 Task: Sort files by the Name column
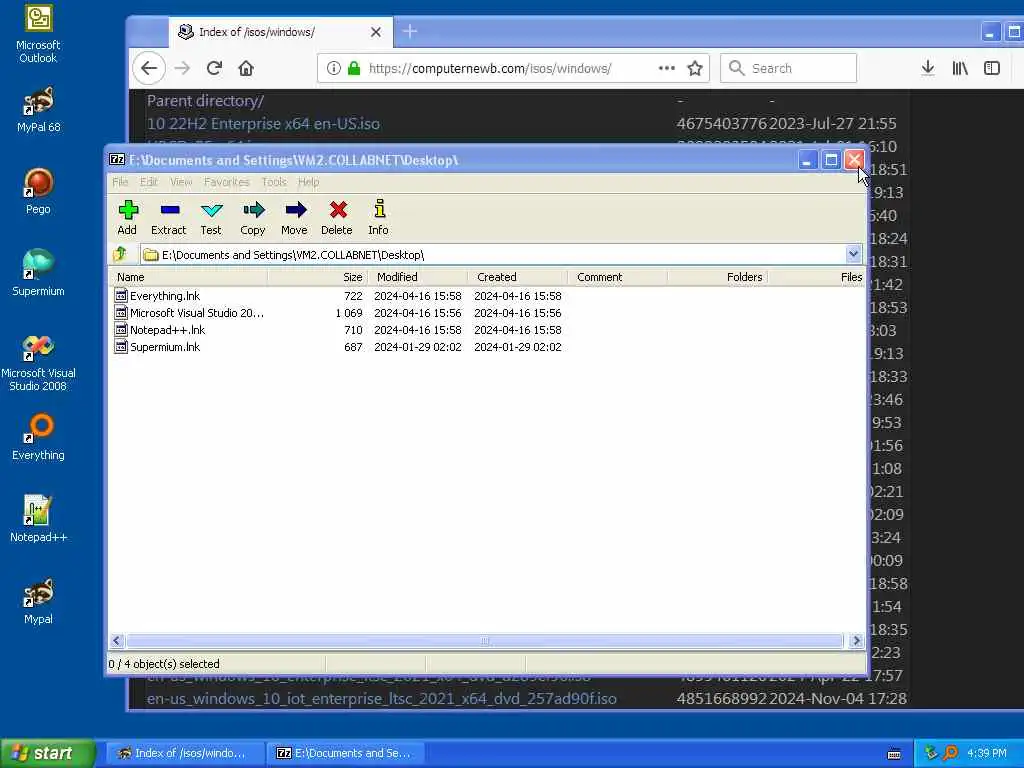point(188,277)
